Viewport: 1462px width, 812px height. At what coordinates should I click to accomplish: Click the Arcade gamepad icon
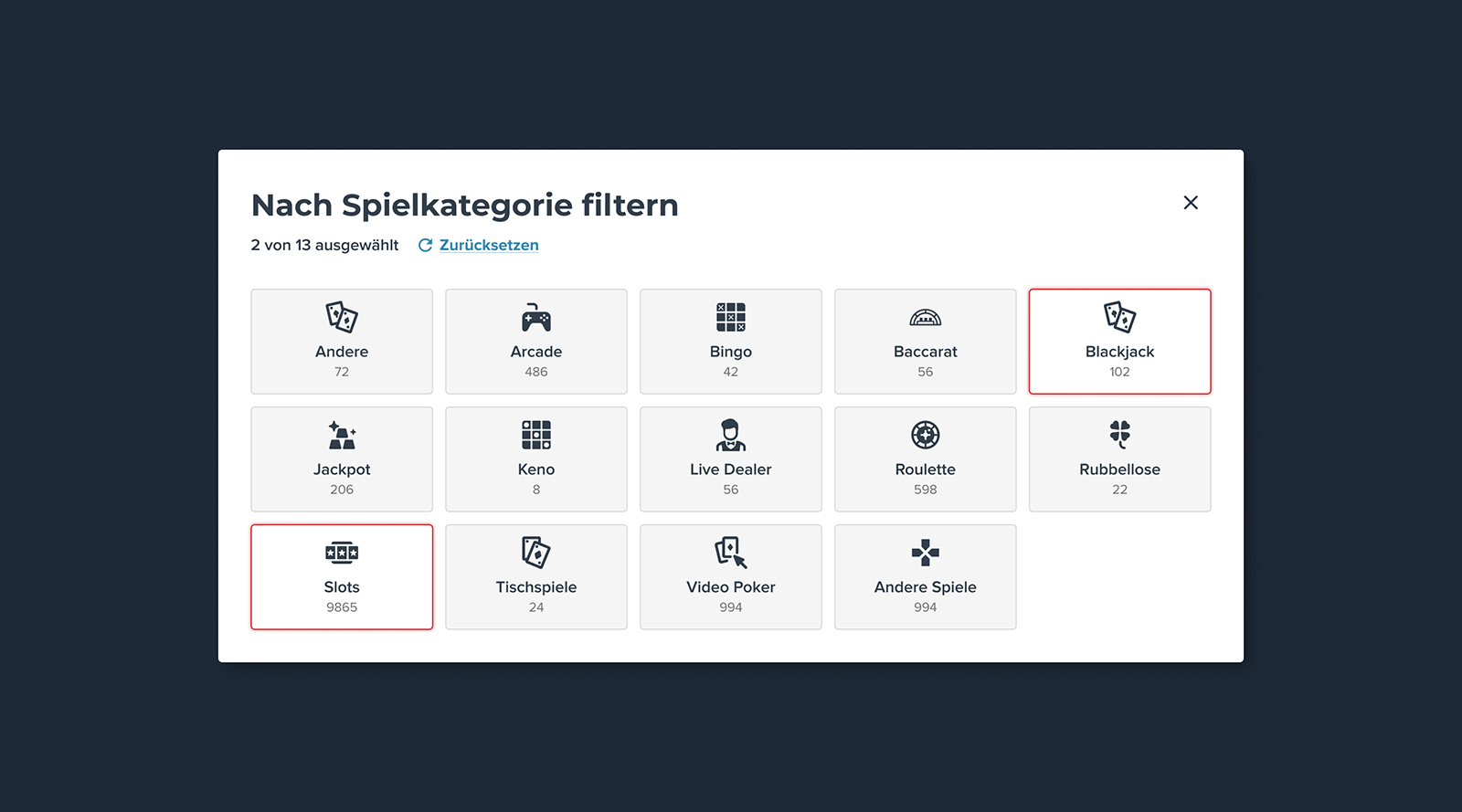pyautogui.click(x=536, y=318)
